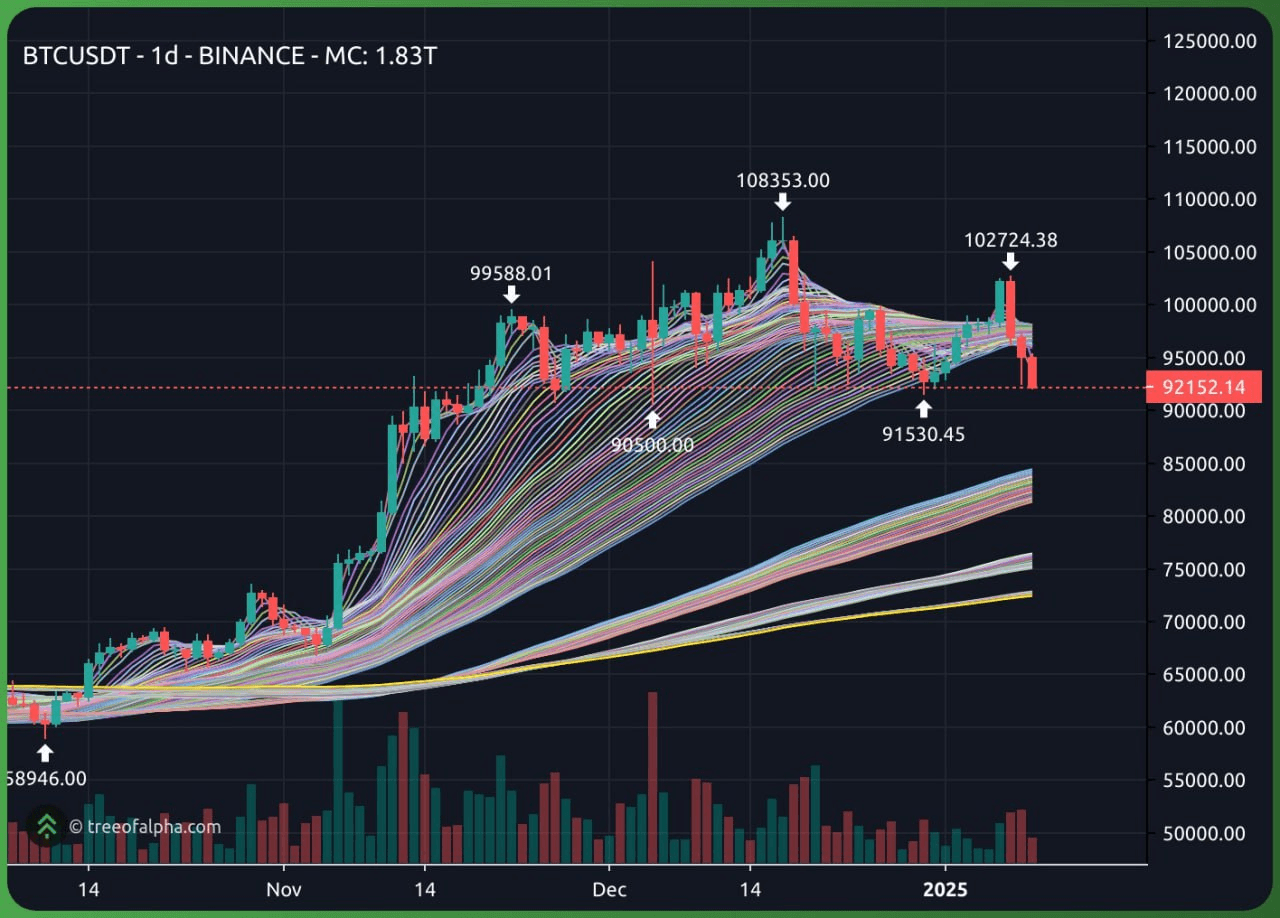Image resolution: width=1280 pixels, height=918 pixels.
Task: Click the 108353.00 high label
Action: click(783, 181)
